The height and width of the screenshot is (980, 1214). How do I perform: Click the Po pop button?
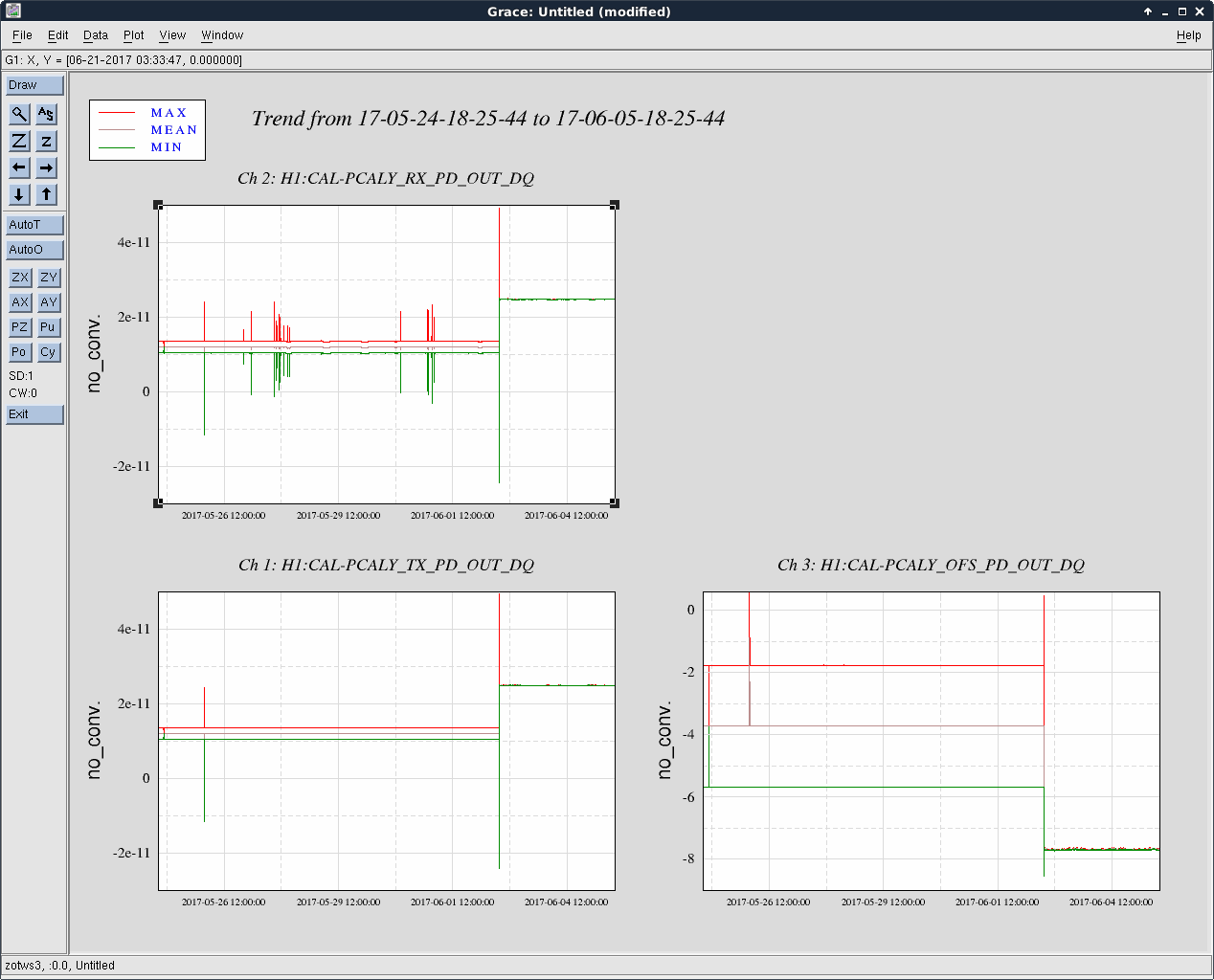click(x=20, y=352)
